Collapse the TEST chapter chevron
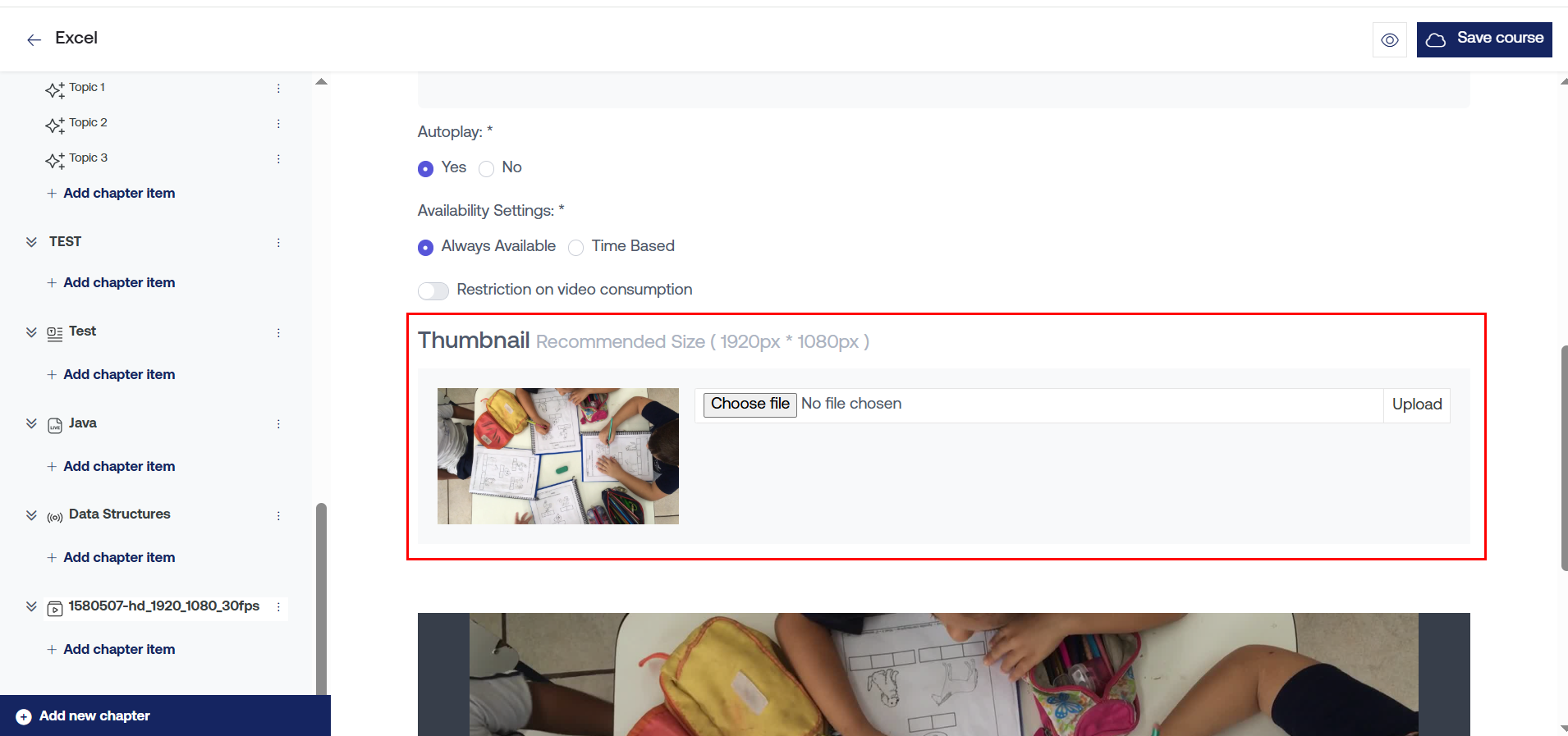Screen dimensions: 1568x736 [x=31, y=242]
